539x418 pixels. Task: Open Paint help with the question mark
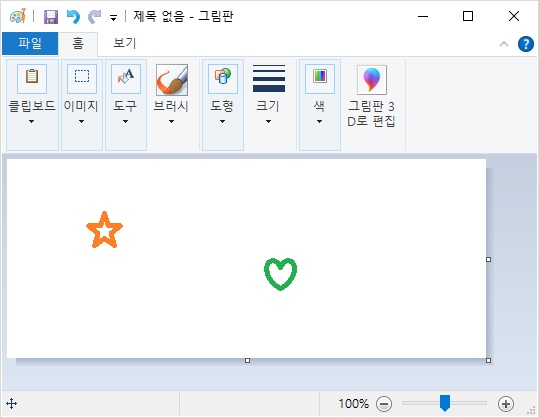pyautogui.click(x=526, y=44)
